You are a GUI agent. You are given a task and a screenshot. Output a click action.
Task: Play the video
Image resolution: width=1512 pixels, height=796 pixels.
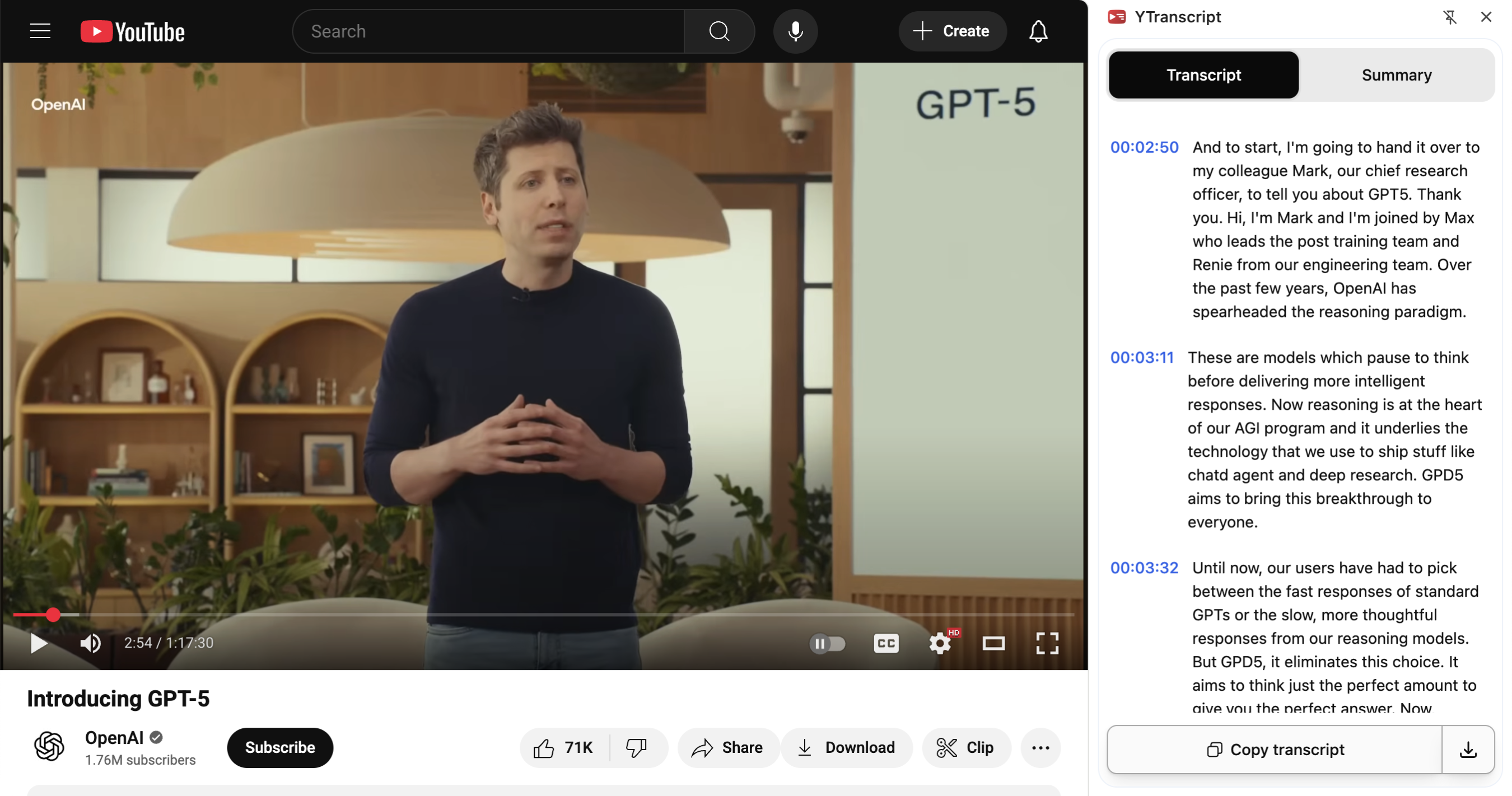38,643
